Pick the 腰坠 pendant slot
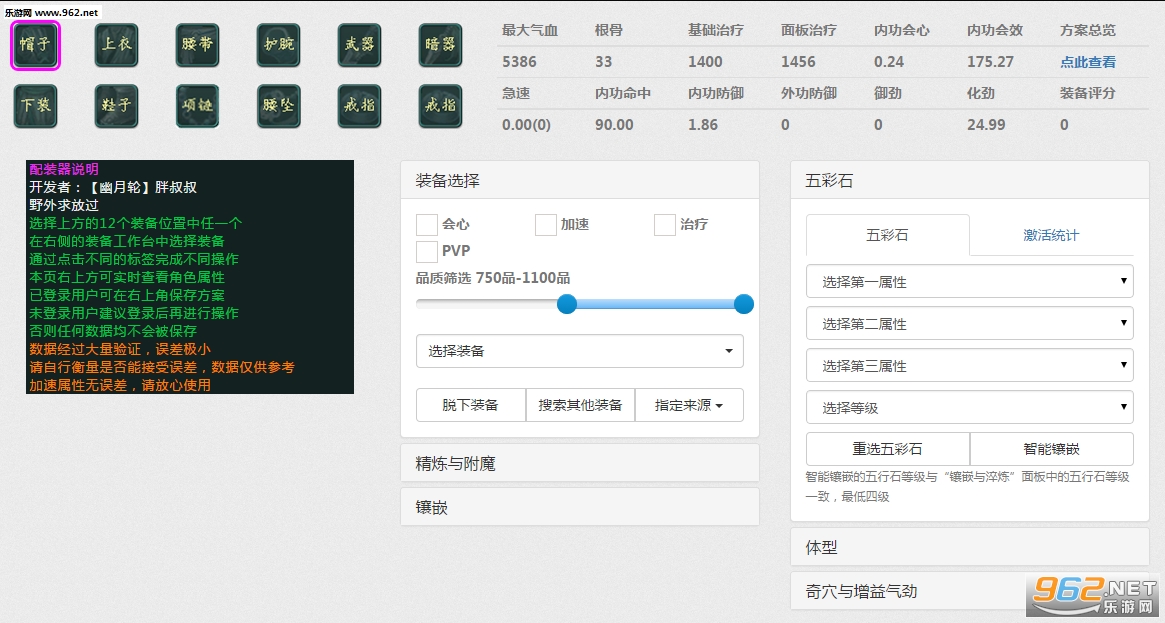 (278, 106)
